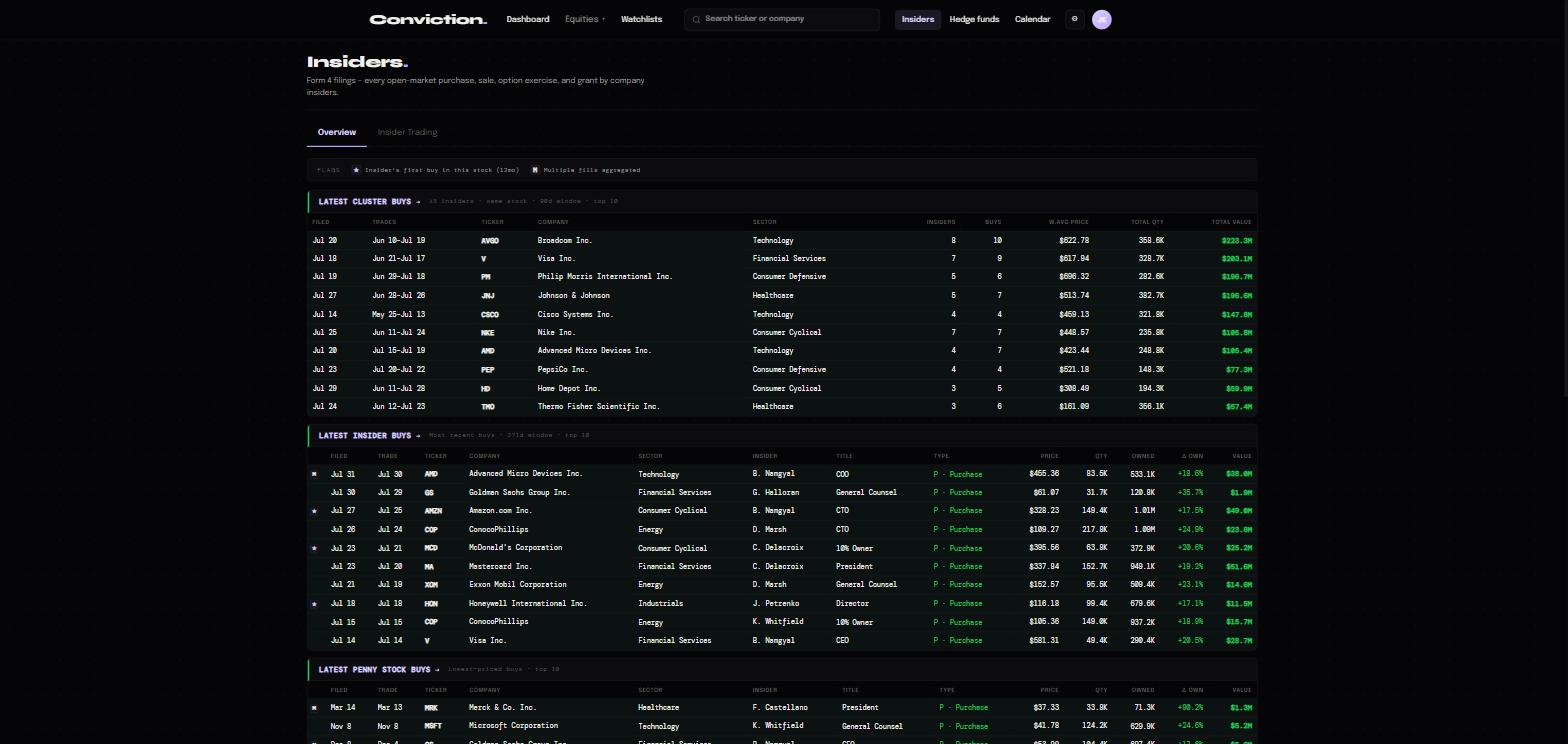Click Microsoft Corporation in penny stock buys
This screenshot has height=744, width=1568.
point(513,727)
